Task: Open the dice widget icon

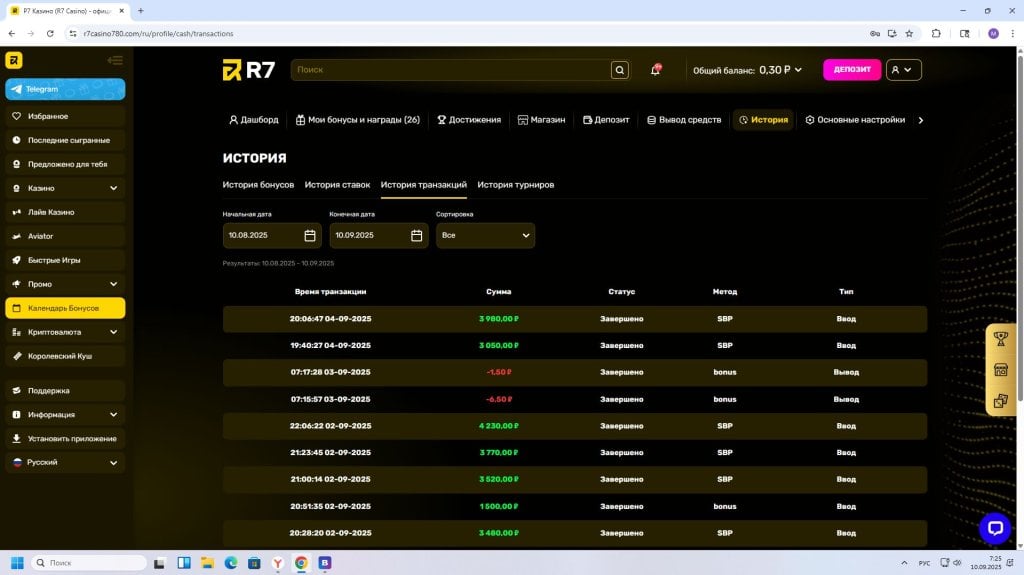Action: click(1000, 401)
